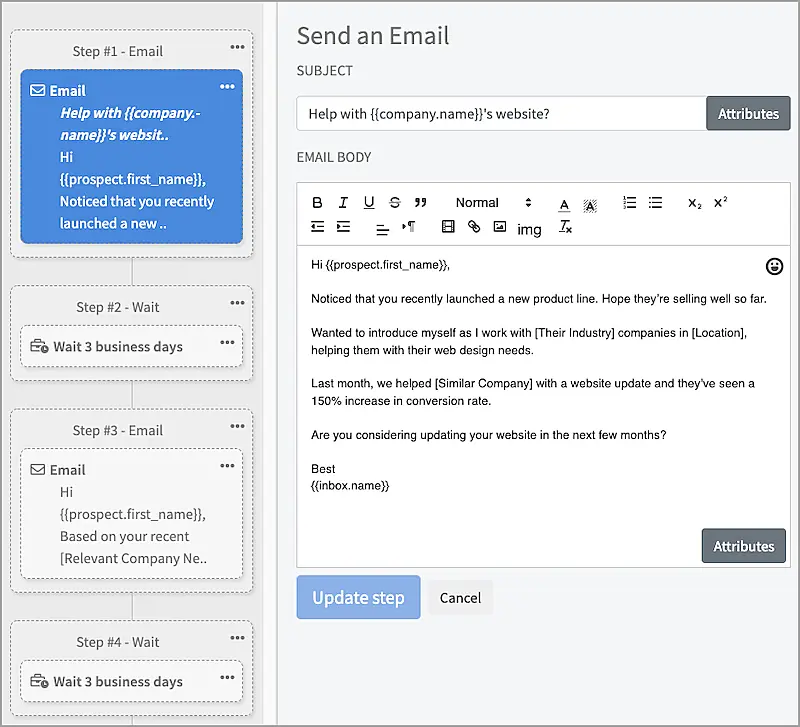Select the Step #3 Email card
Screen dimensions: 800x727
130,514
